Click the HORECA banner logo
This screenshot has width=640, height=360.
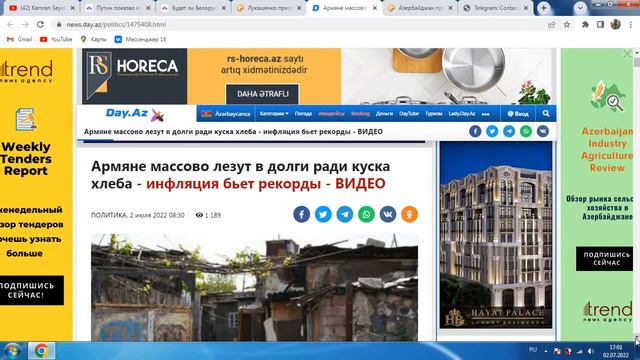134,76
